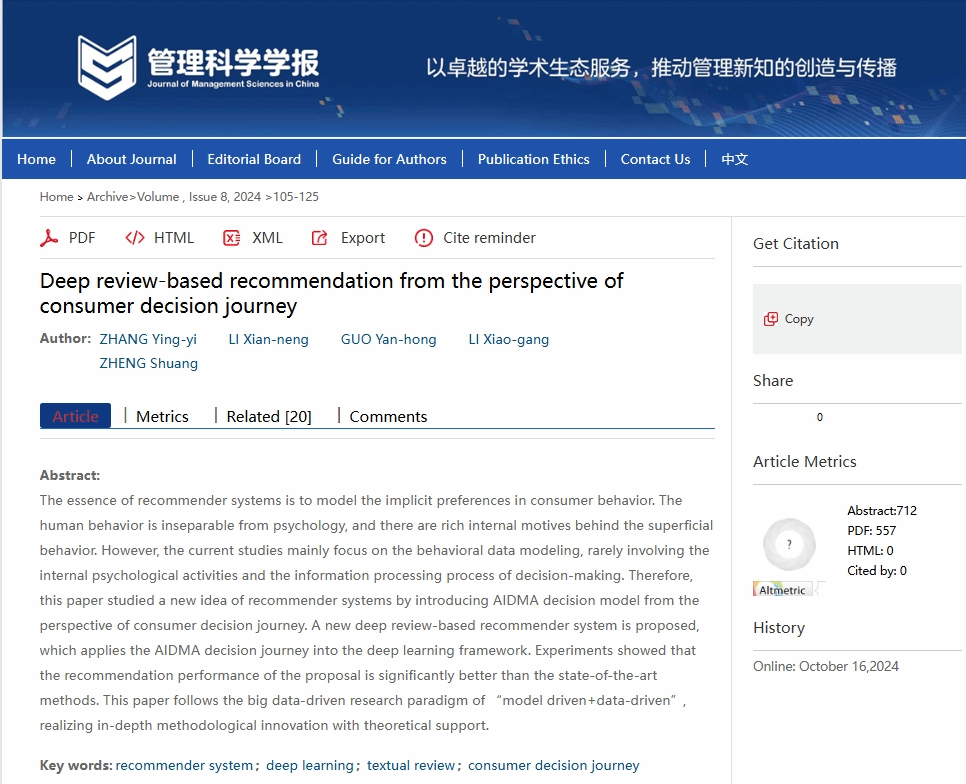Select the Article tab
The width and height of the screenshot is (966, 784).
coord(75,417)
